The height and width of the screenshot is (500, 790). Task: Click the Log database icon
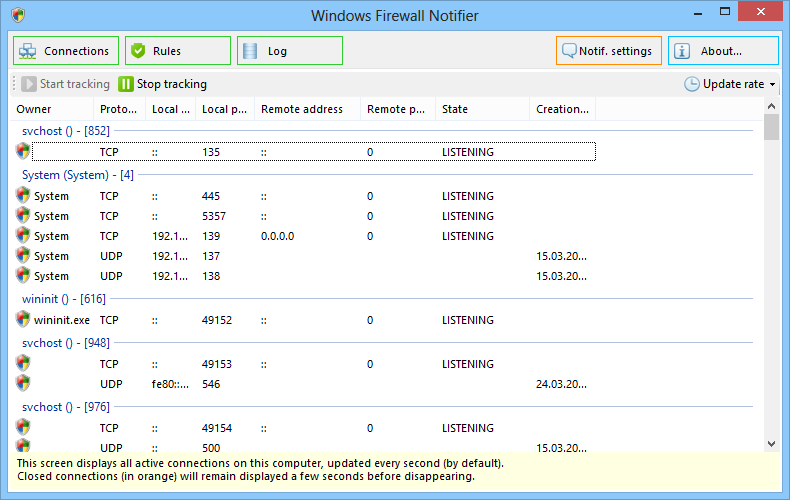pos(250,51)
